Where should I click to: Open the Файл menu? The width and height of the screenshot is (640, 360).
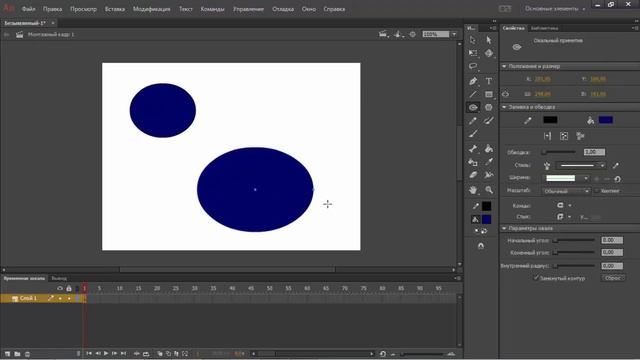[x=28, y=9]
